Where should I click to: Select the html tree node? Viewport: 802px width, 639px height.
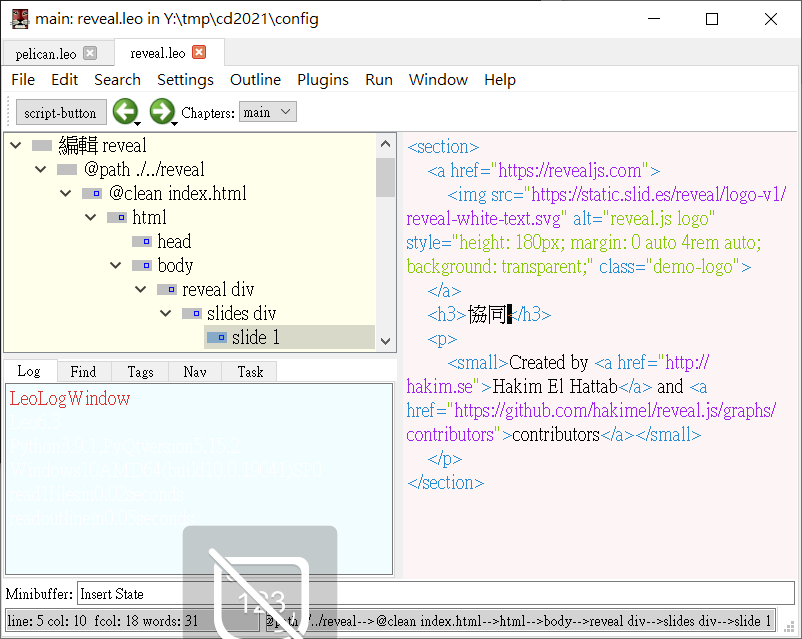(149, 217)
